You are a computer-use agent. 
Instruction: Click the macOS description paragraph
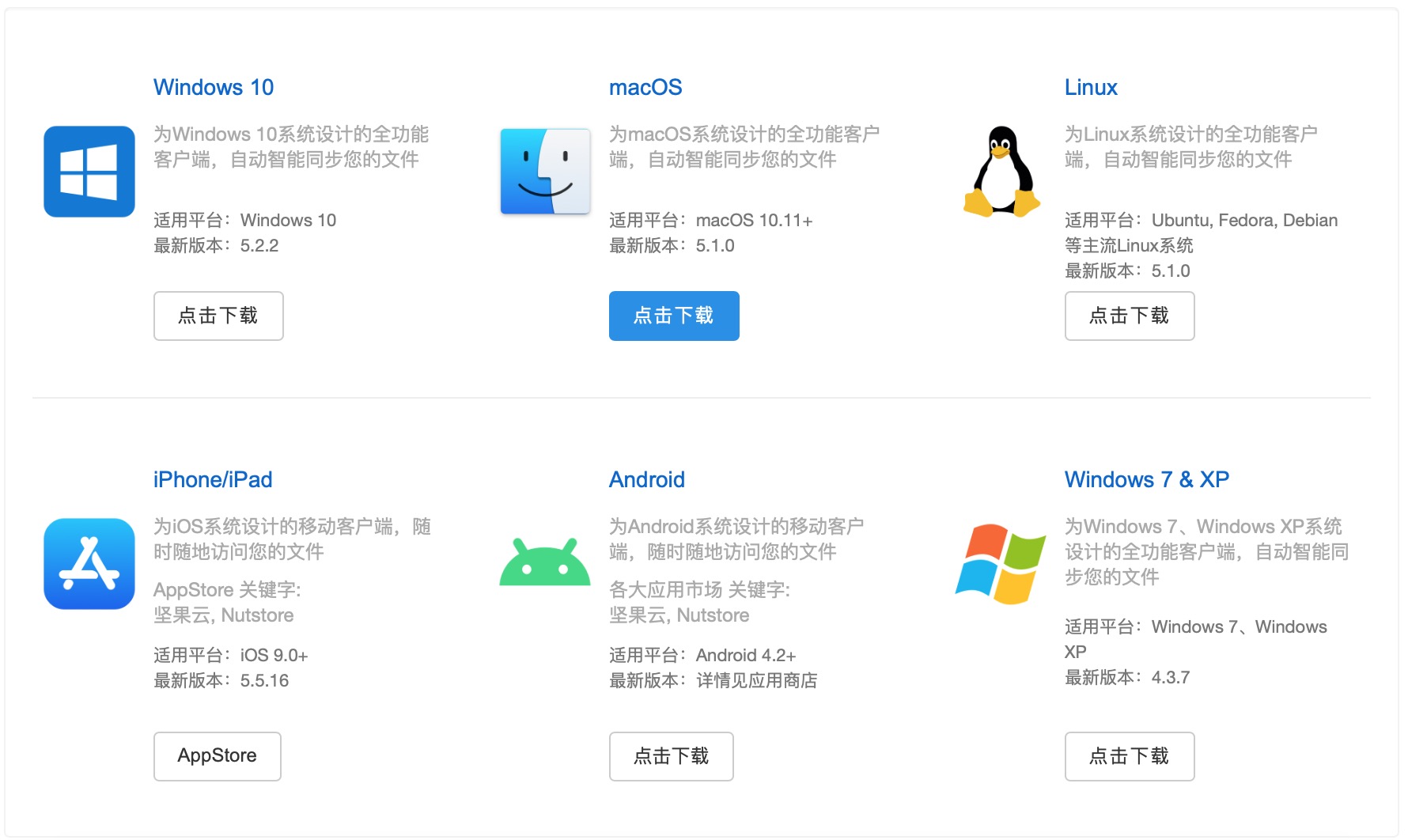point(744,147)
